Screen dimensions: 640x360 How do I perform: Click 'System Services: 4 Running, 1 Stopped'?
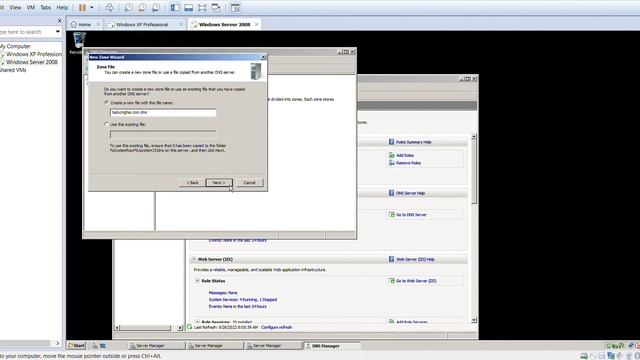click(x=242, y=300)
